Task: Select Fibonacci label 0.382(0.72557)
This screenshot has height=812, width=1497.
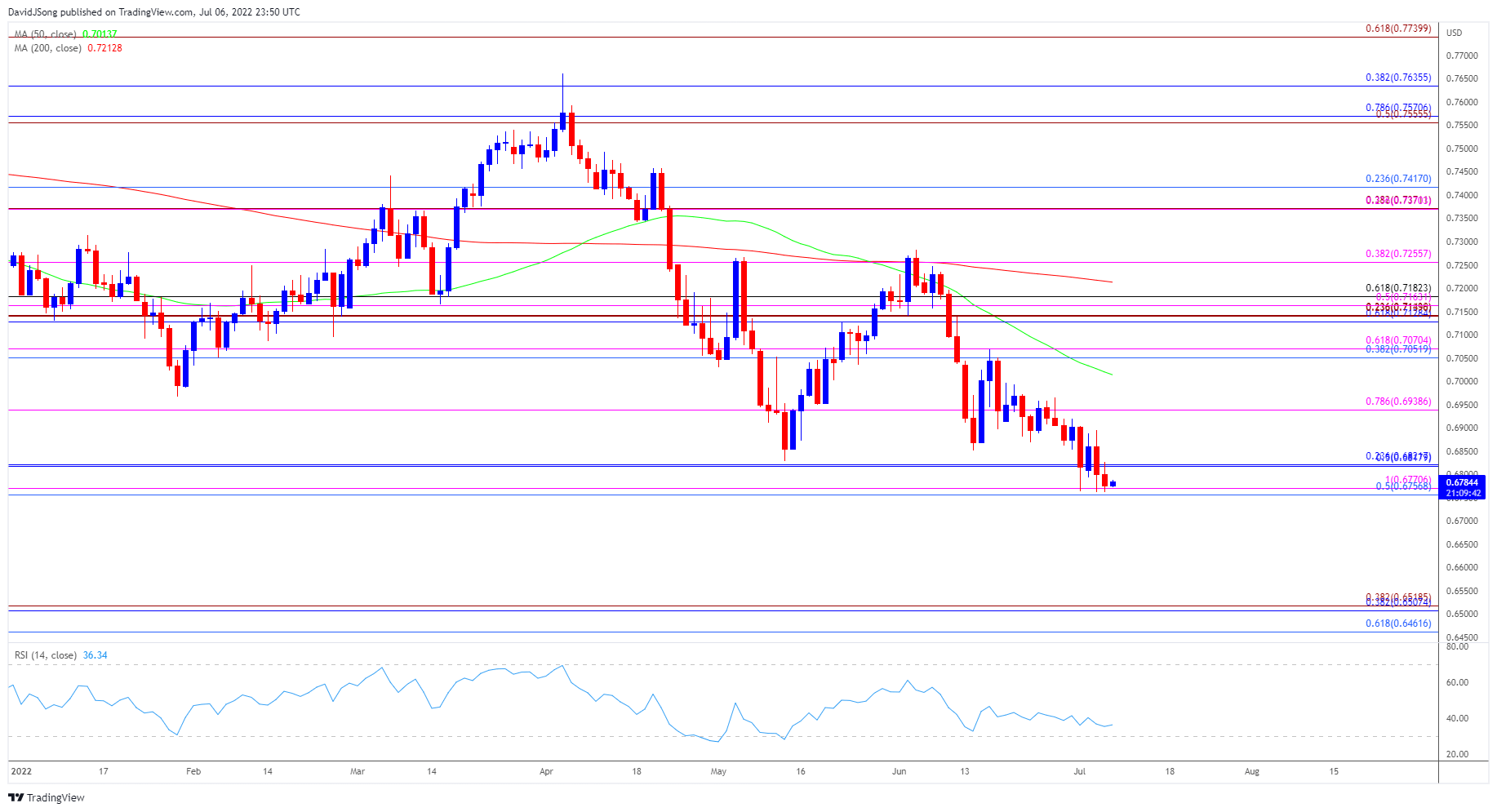Action: pos(1398,254)
